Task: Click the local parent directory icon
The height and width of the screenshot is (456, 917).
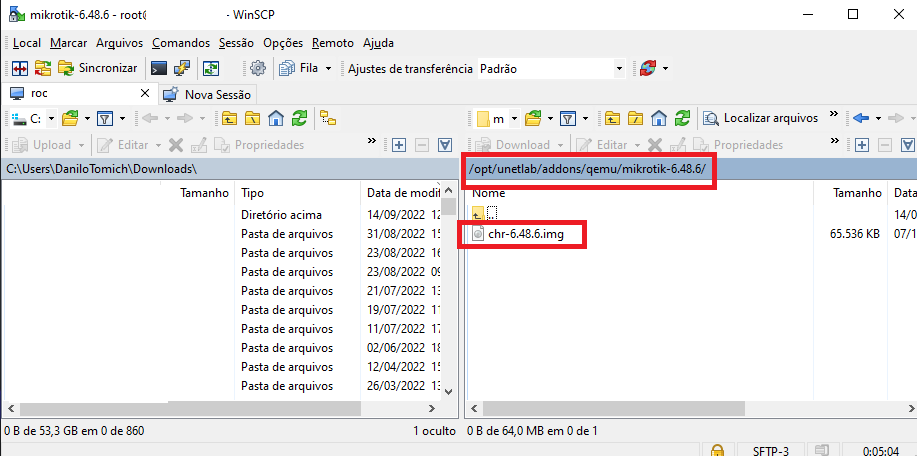Action: tap(229, 119)
